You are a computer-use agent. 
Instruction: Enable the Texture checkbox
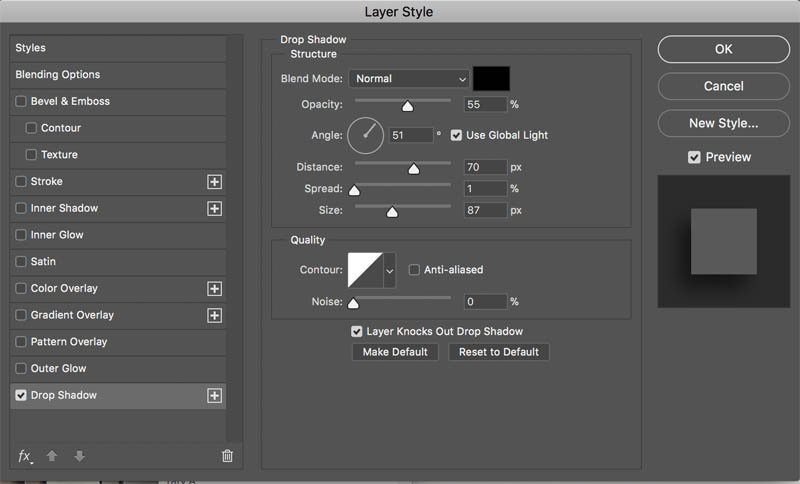tap(31, 154)
